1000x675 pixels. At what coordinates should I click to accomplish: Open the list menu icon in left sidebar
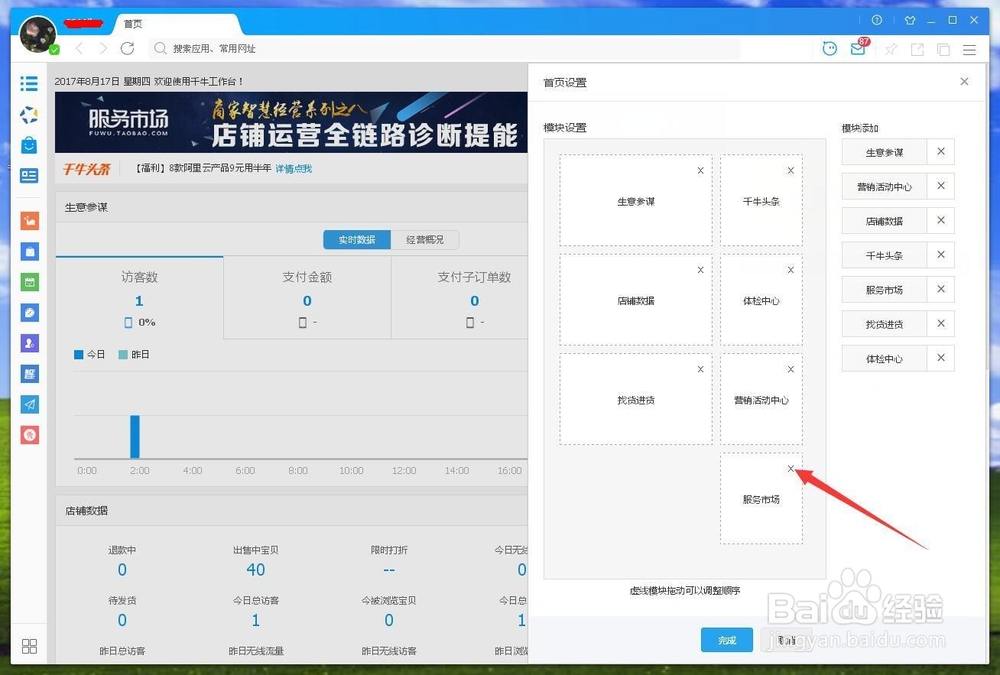29,83
